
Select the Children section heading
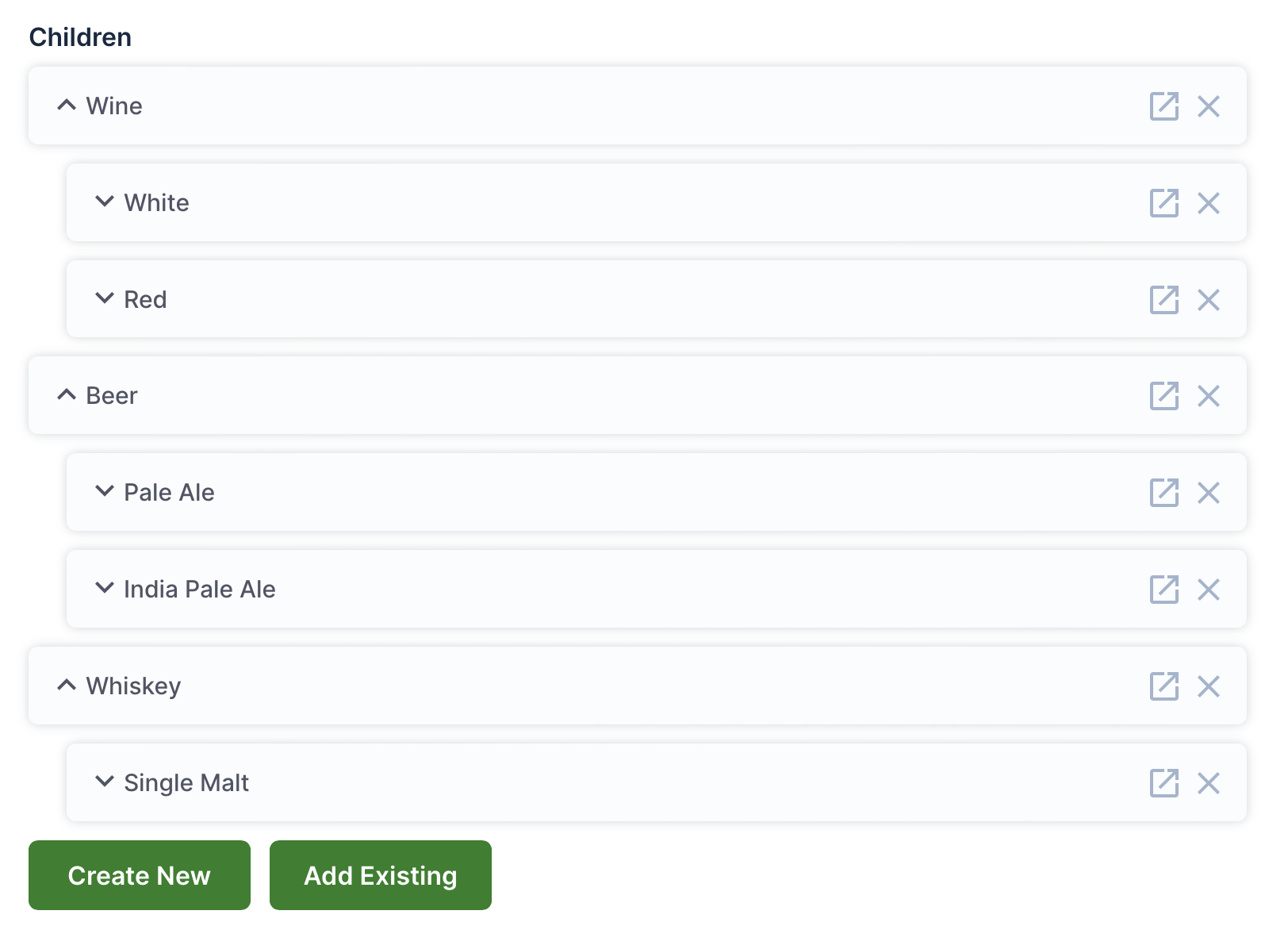pyautogui.click(x=80, y=36)
